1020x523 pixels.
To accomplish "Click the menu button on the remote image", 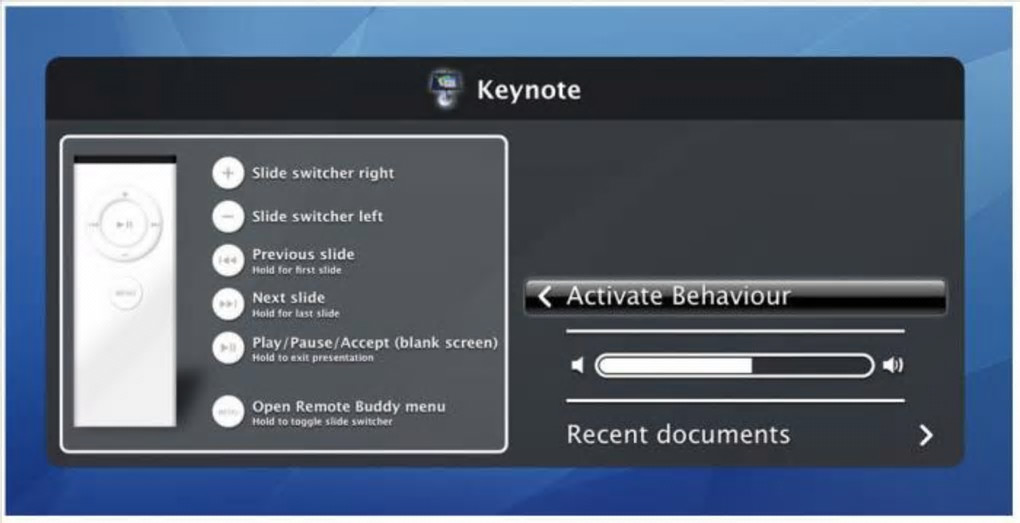I will pyautogui.click(x=125, y=293).
